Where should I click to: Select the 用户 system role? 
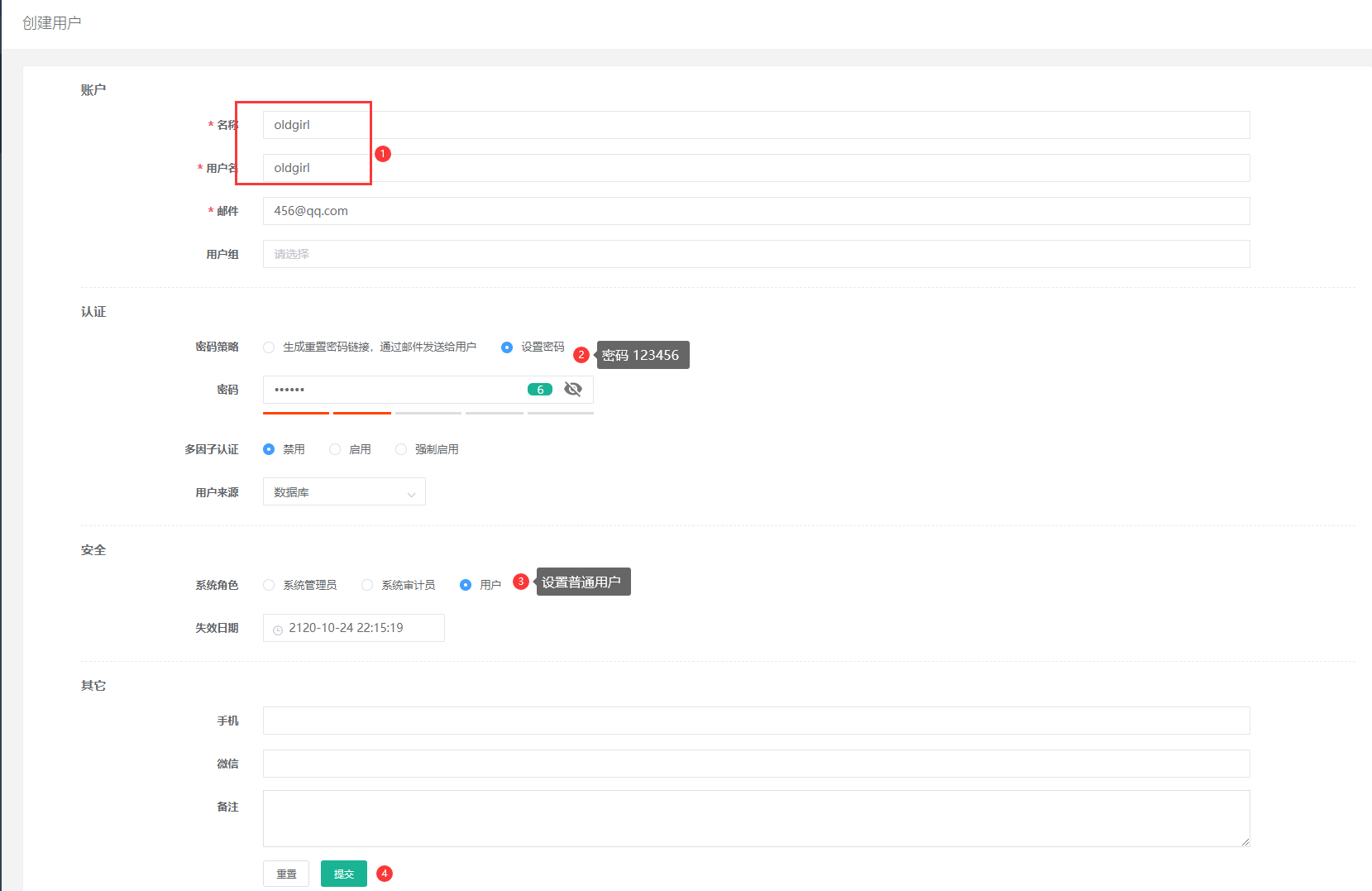[466, 585]
